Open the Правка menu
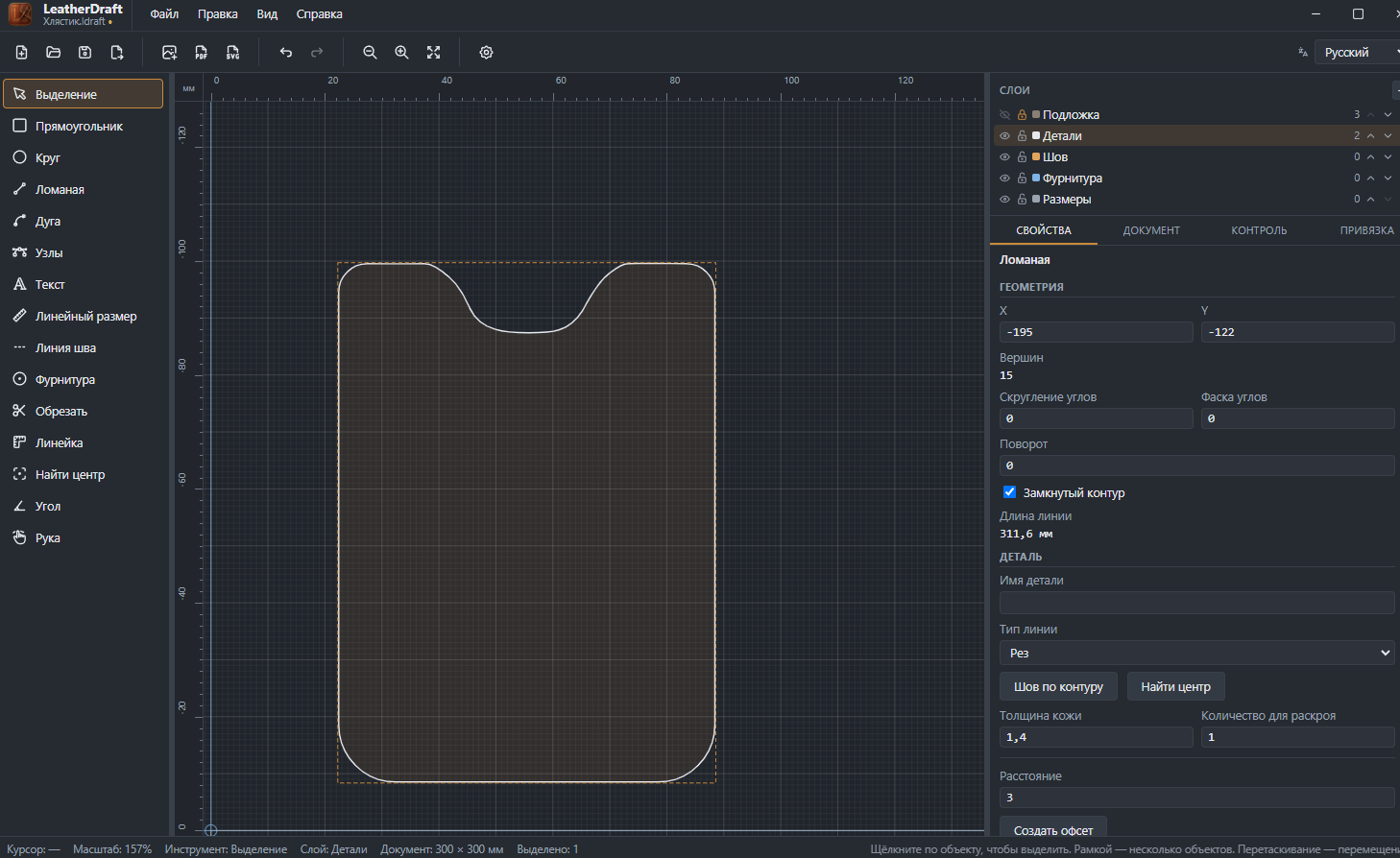This screenshot has height=858, width=1400. (x=218, y=14)
